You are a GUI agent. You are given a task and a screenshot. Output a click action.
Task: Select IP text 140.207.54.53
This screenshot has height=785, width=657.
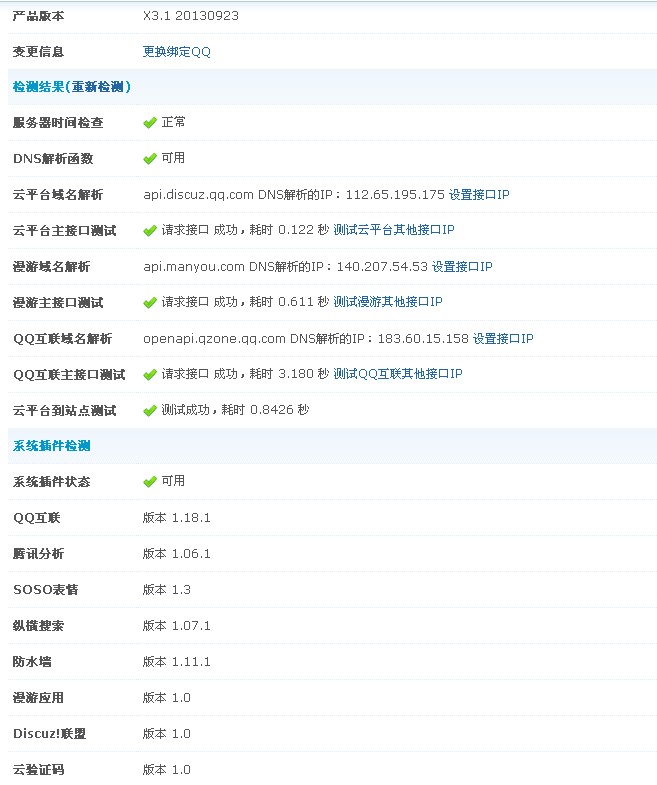coord(382,267)
